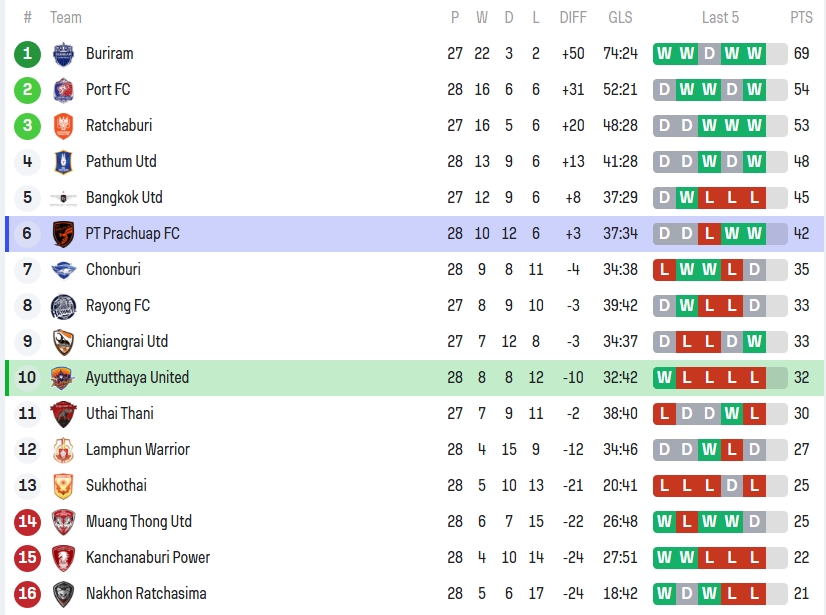Screen dimensions: 826x615
Task: Click the Port FC club logo
Action: pyautogui.click(x=63, y=90)
